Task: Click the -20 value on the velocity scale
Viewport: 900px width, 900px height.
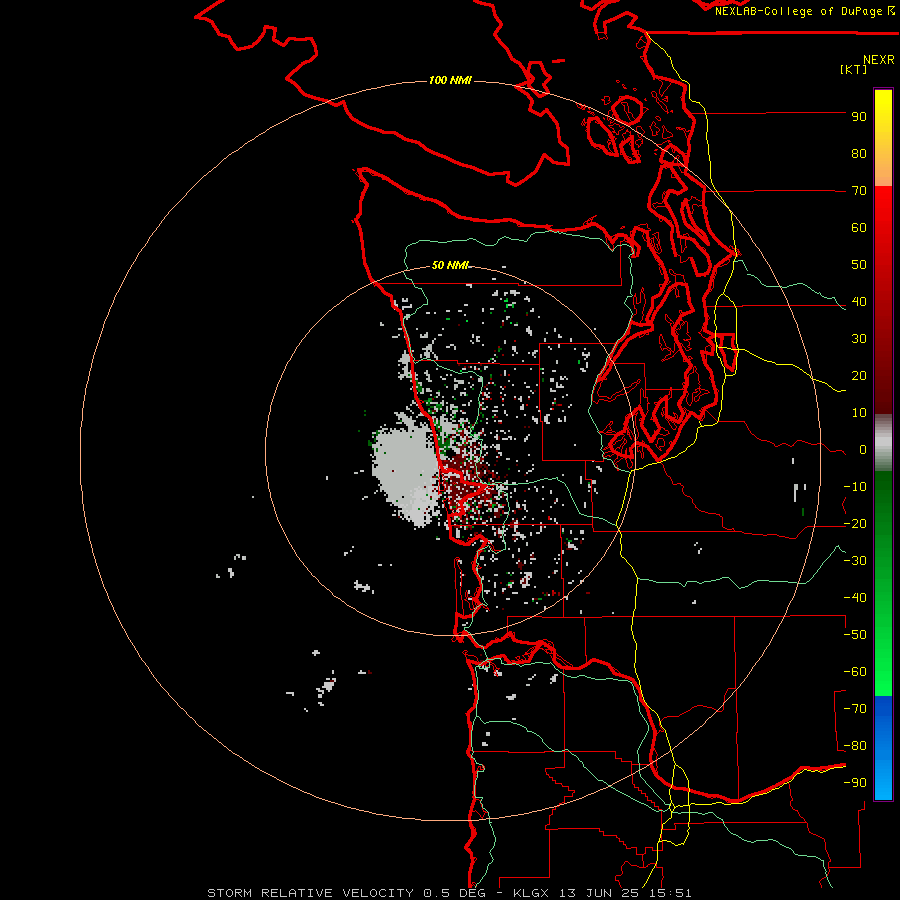Action: pyautogui.click(x=855, y=524)
